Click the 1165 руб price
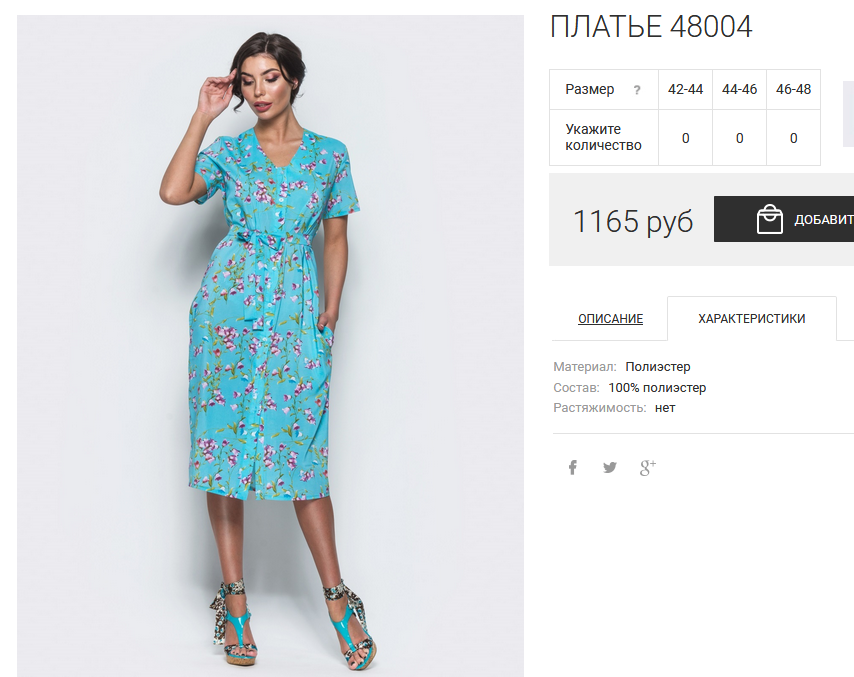 (633, 221)
